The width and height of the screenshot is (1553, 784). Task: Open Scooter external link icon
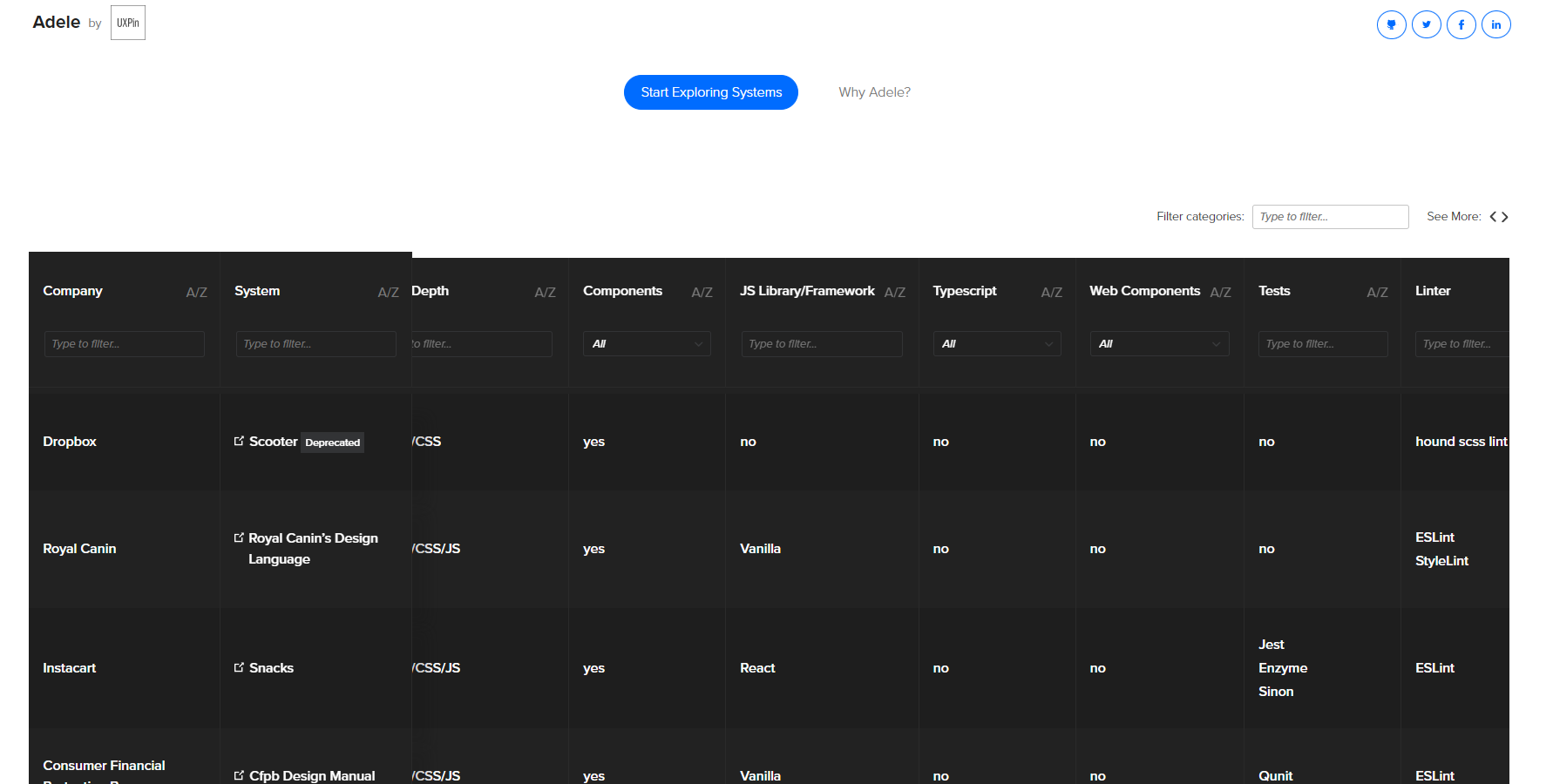239,441
